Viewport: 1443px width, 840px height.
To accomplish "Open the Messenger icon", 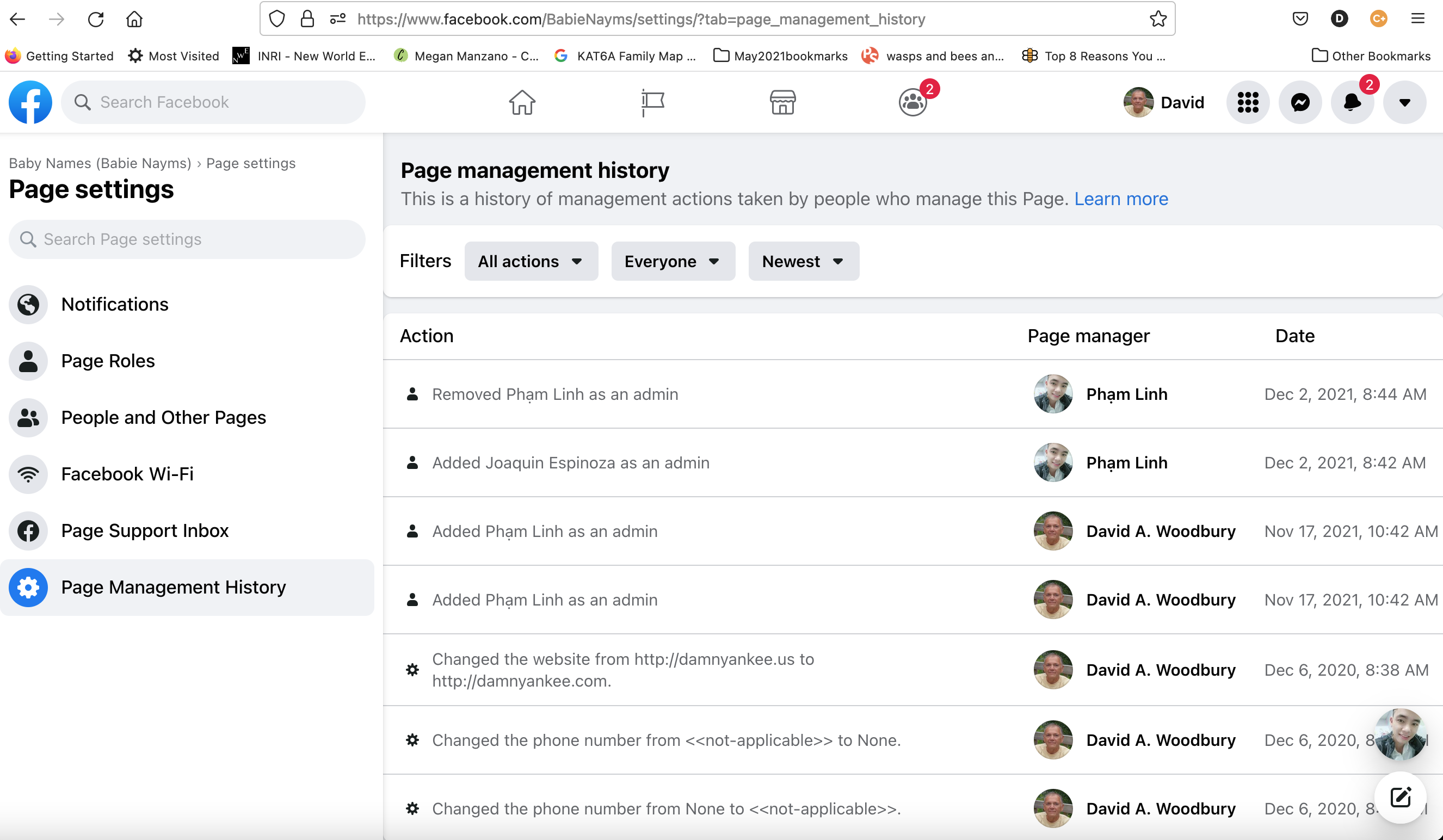I will tap(1300, 102).
